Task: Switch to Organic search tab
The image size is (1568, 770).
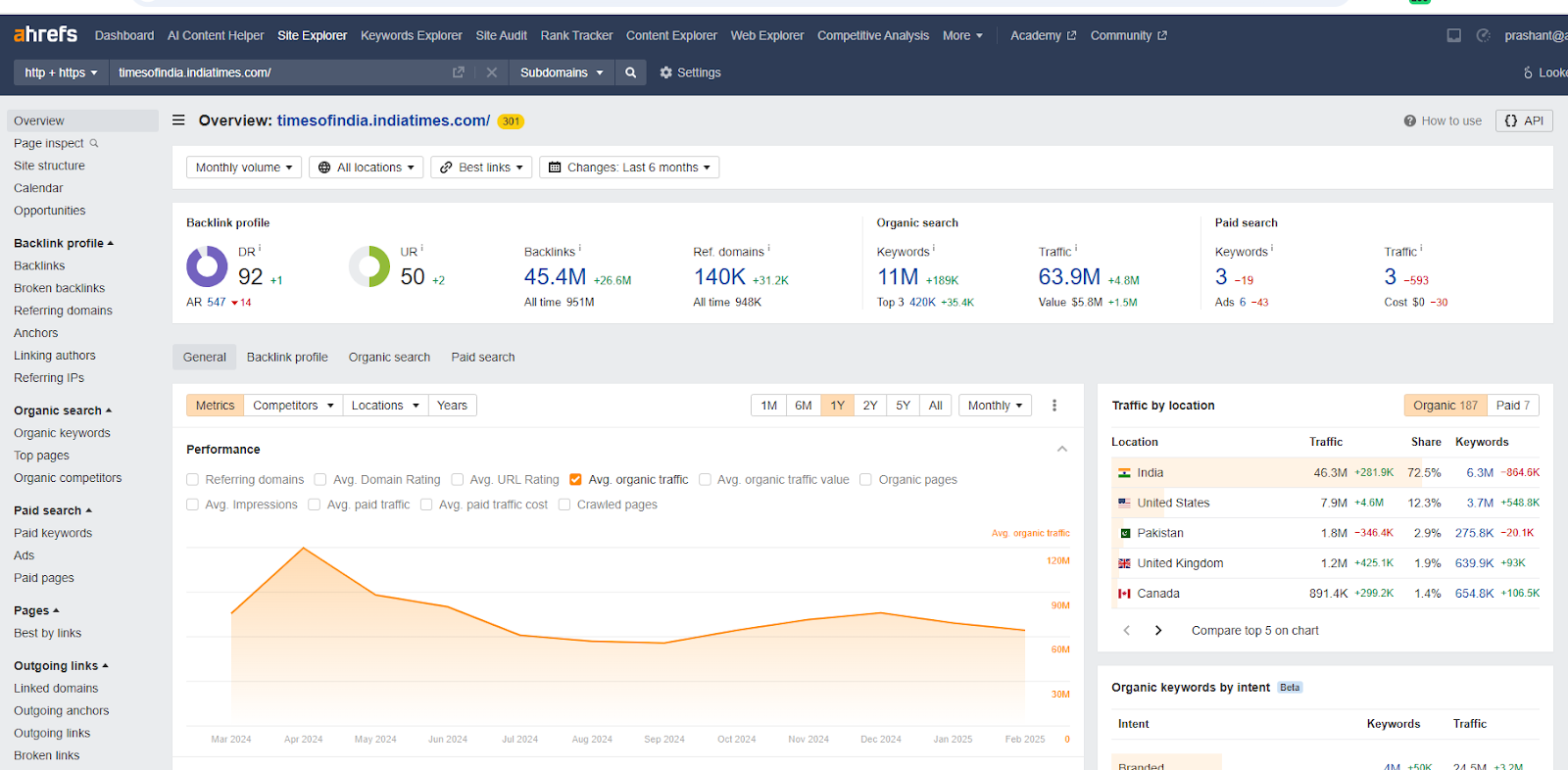Action: [x=389, y=358]
